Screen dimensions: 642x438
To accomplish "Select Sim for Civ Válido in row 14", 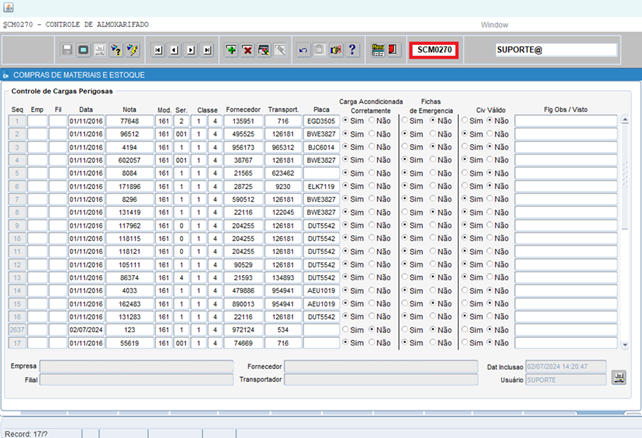I will click(x=465, y=290).
